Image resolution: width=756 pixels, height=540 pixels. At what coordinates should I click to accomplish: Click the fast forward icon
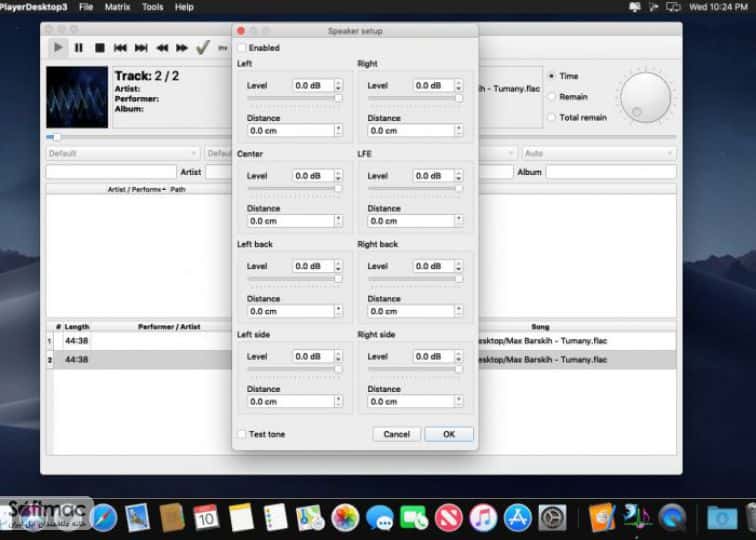click(182, 48)
